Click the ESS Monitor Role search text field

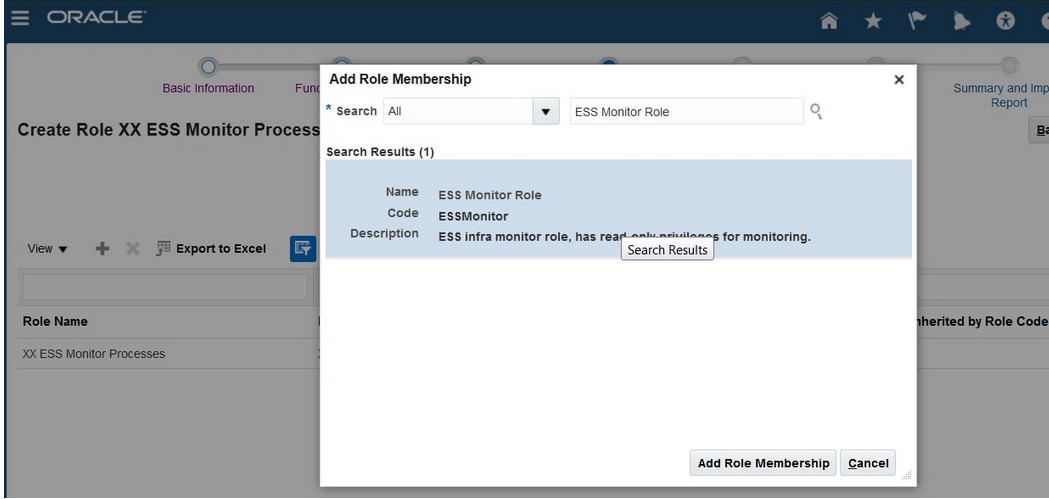(x=685, y=112)
